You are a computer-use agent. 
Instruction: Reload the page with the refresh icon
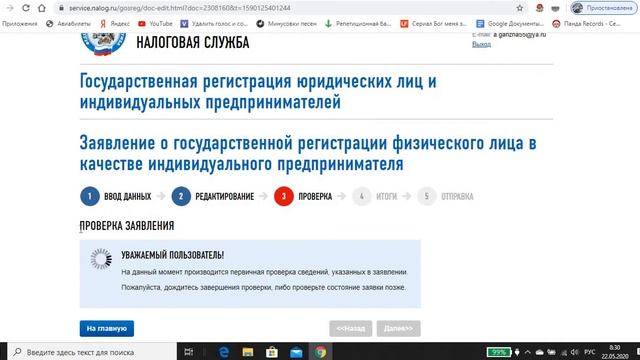pyautogui.click(x=26, y=8)
